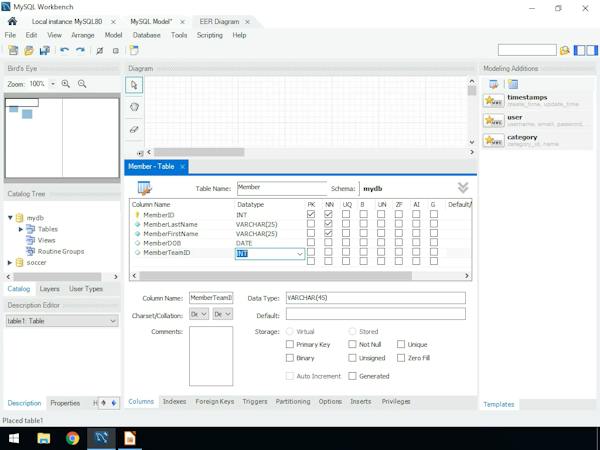Select the hand pan tool

tap(134, 107)
